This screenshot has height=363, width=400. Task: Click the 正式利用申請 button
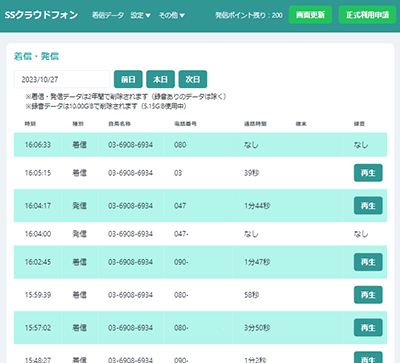click(367, 15)
